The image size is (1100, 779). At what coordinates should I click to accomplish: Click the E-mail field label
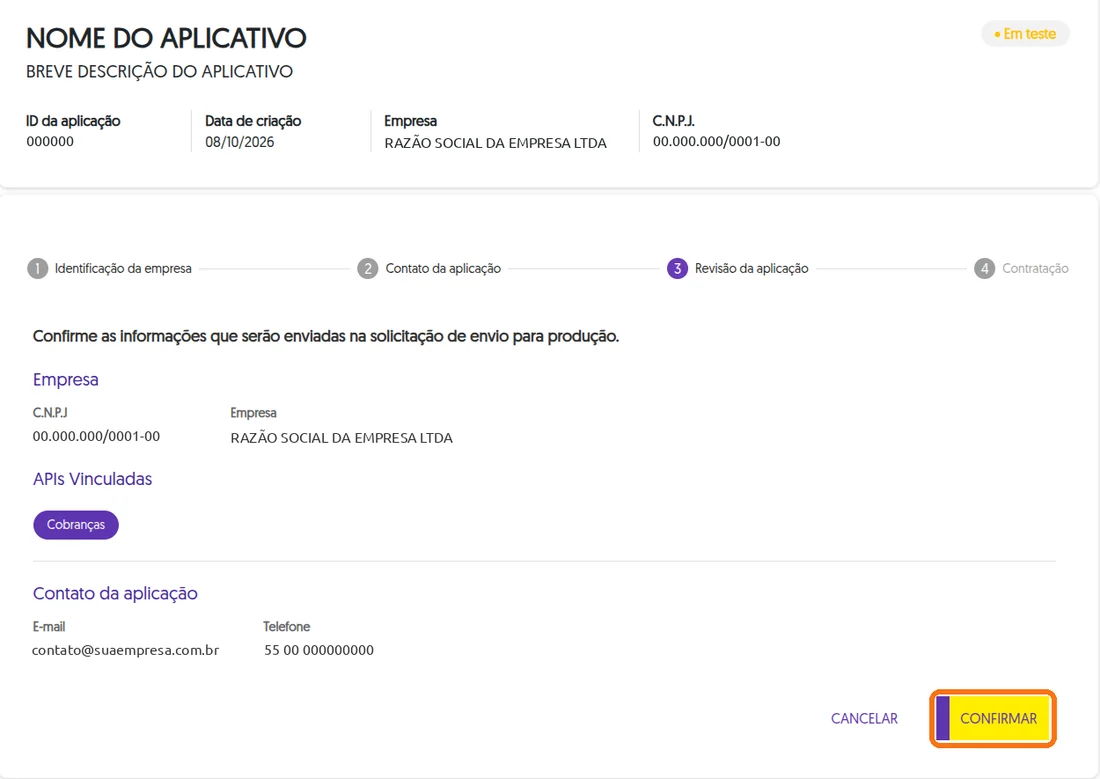pyautogui.click(x=48, y=626)
